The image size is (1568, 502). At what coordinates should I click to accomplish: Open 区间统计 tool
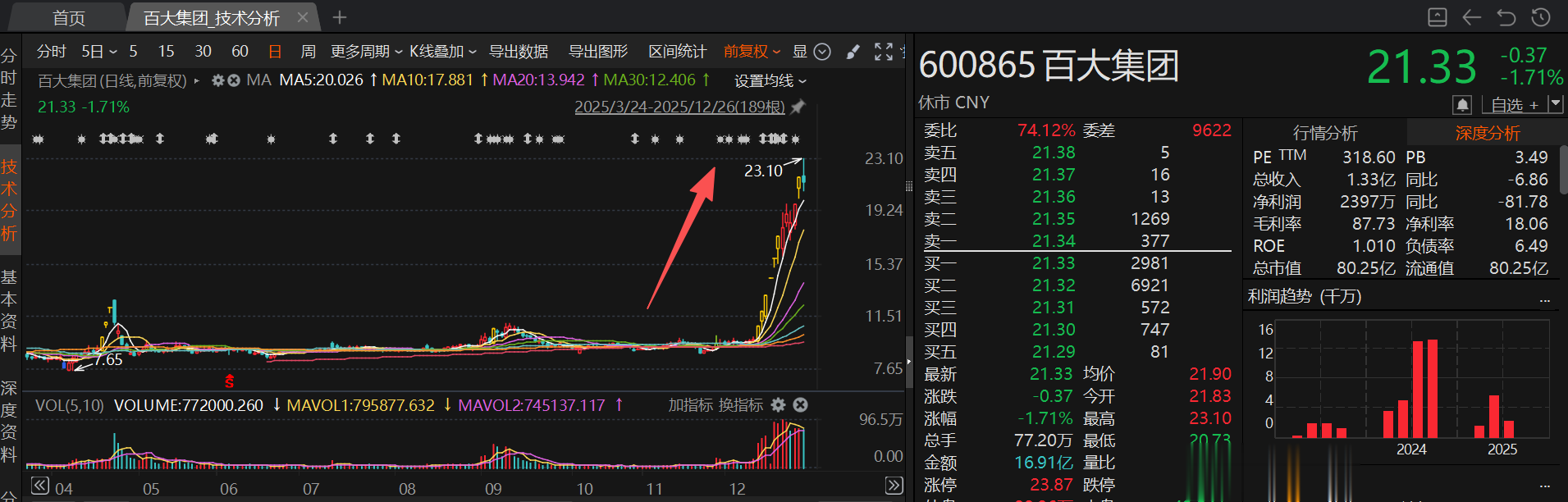click(x=677, y=52)
